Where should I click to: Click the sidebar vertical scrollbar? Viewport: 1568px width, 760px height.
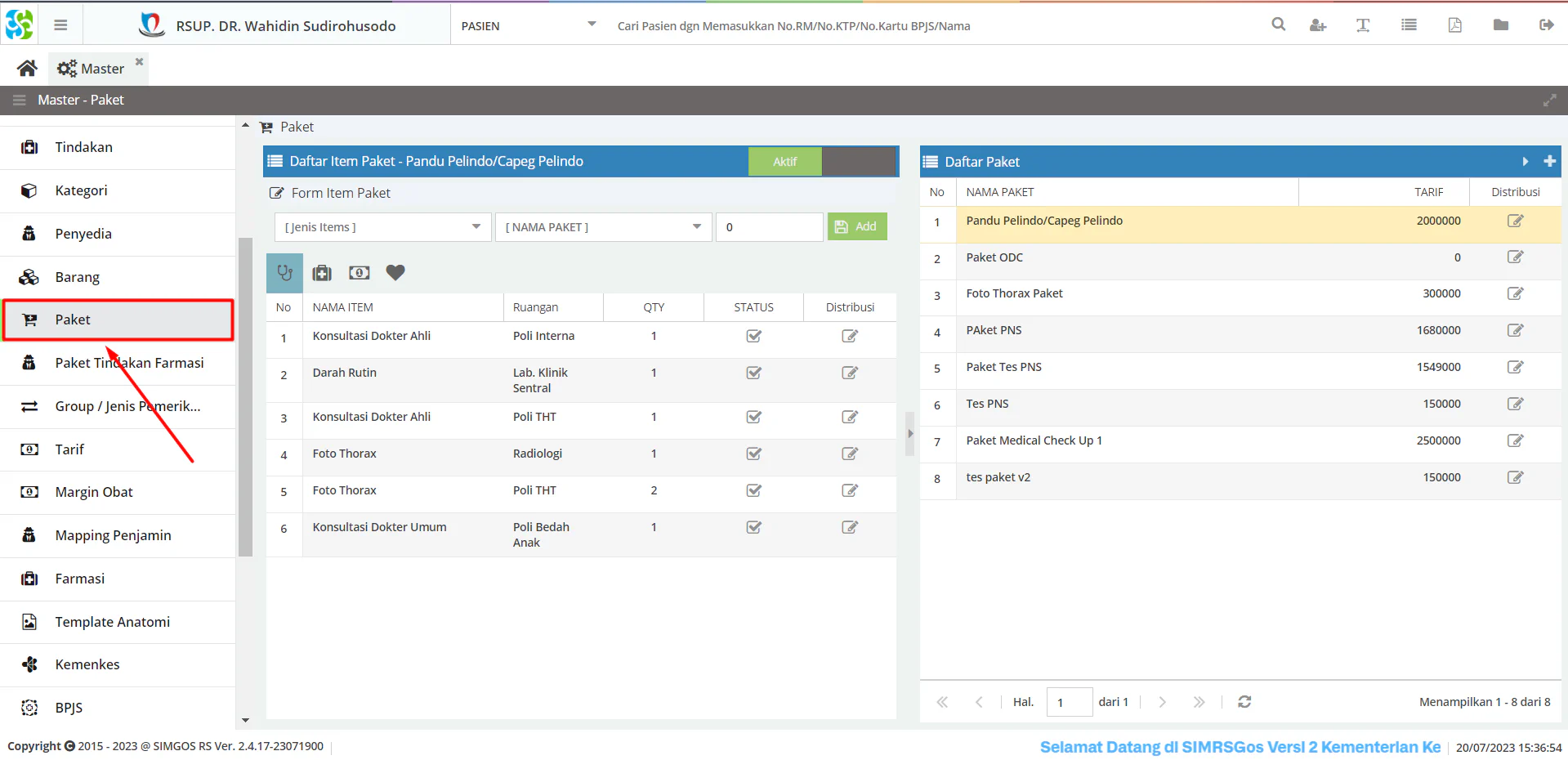tap(245, 397)
